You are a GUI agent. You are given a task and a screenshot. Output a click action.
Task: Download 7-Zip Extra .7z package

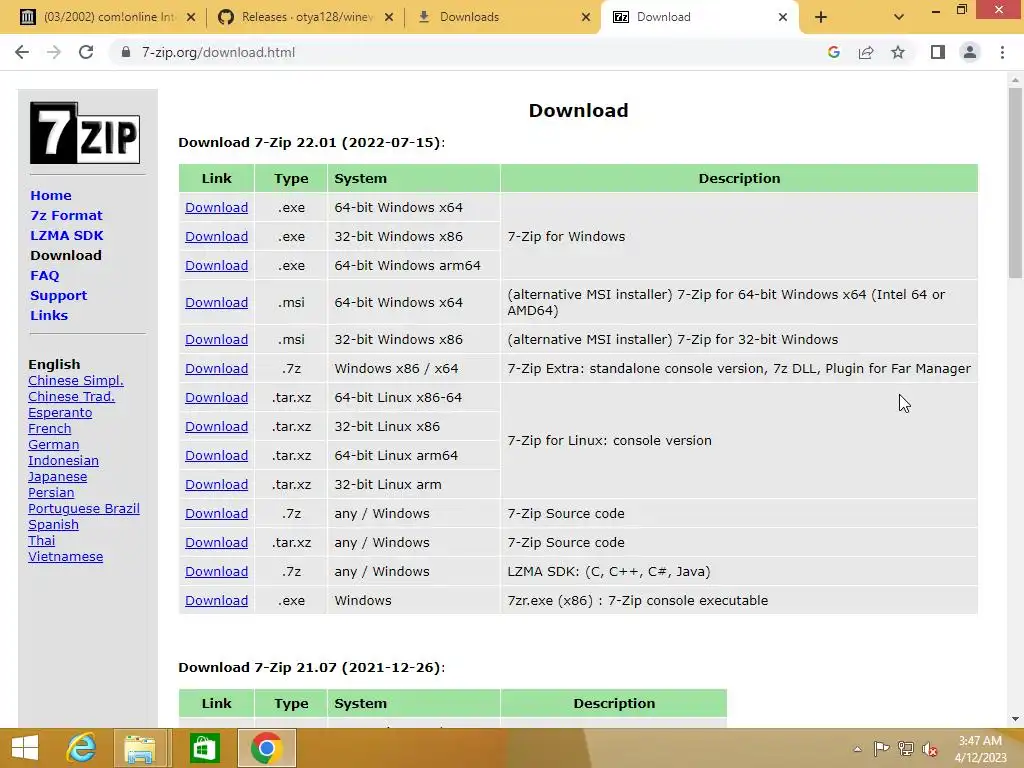pyautogui.click(x=216, y=368)
